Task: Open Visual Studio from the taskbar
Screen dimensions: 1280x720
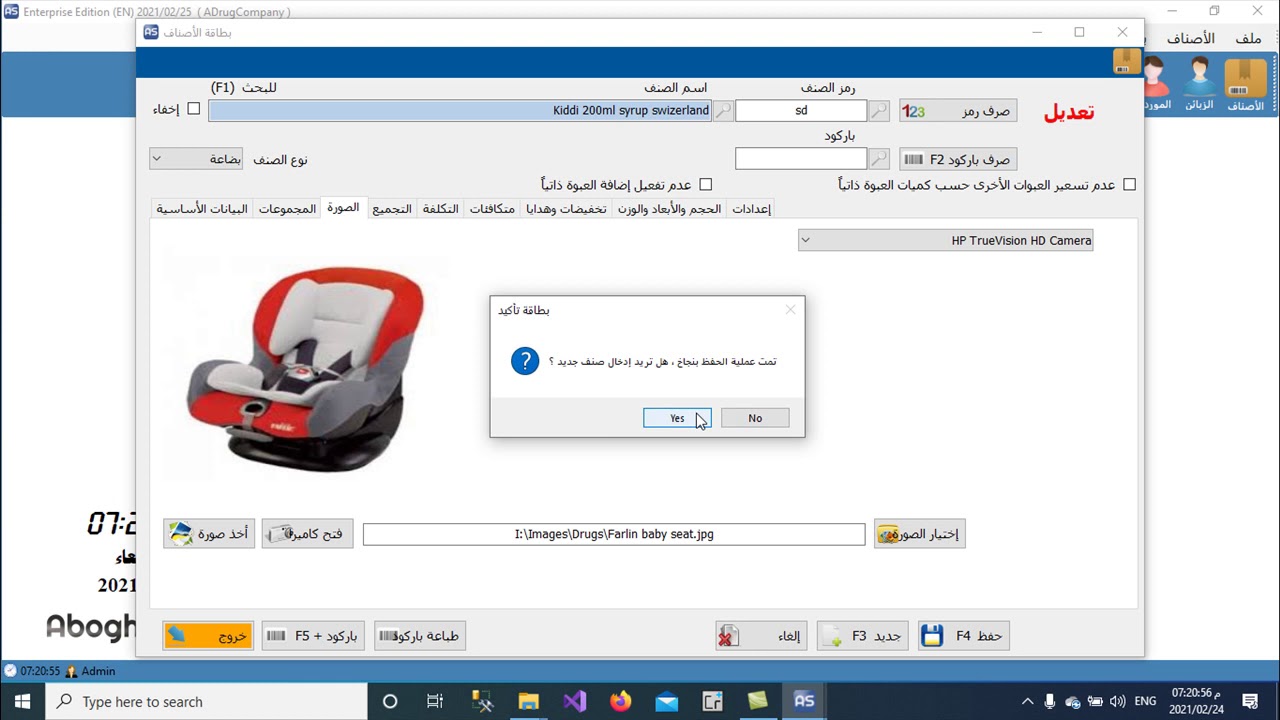Action: 574,701
